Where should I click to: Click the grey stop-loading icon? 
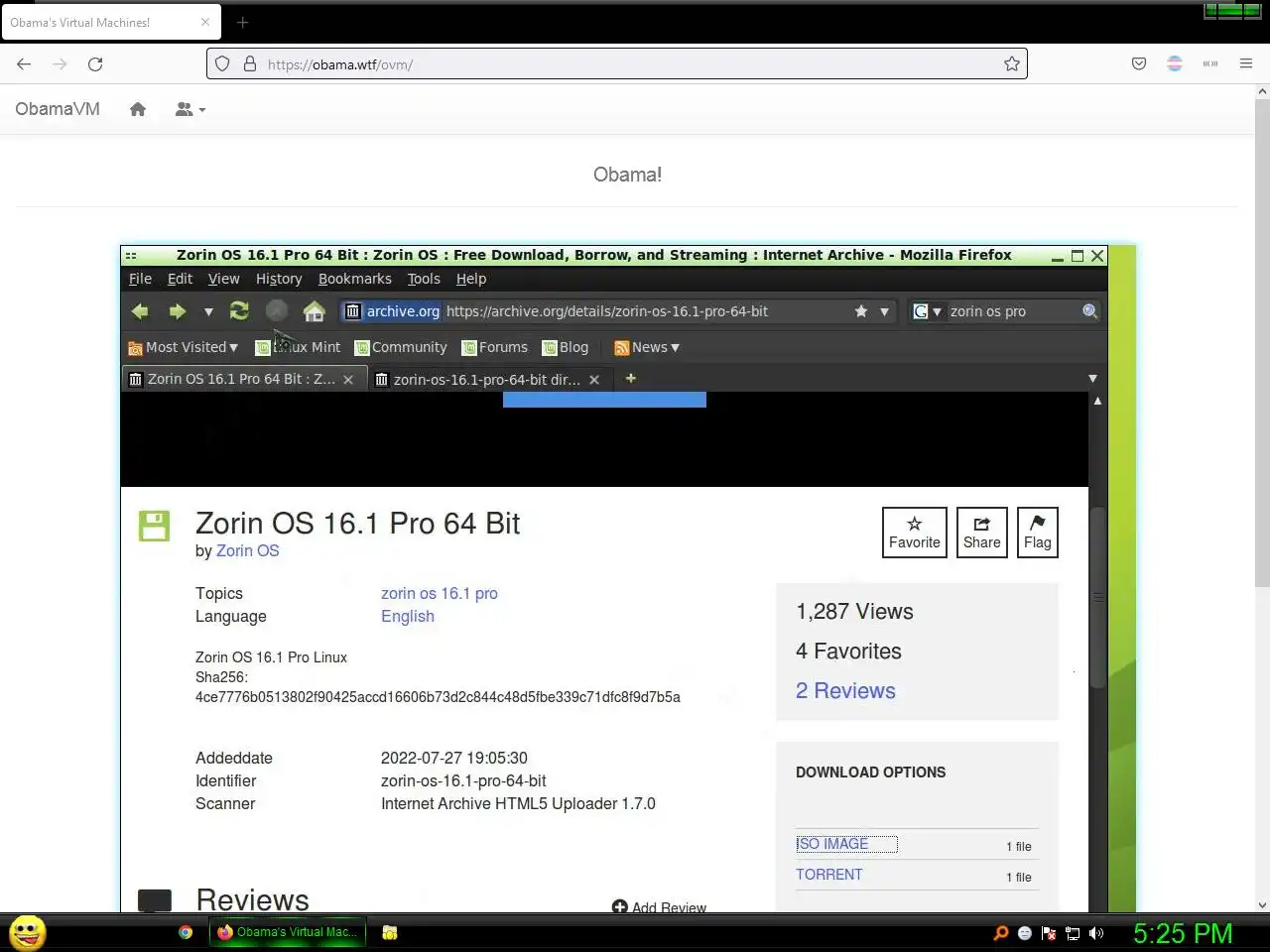(x=277, y=311)
